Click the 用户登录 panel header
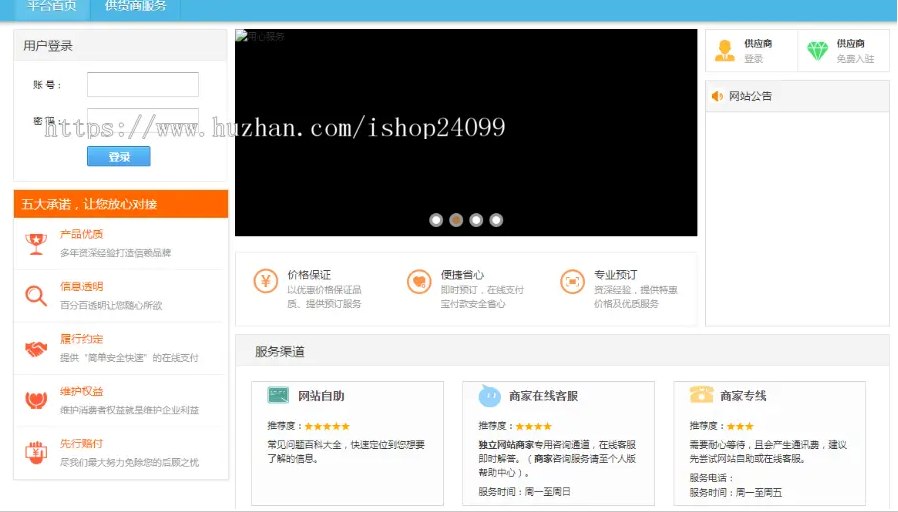 coord(120,45)
